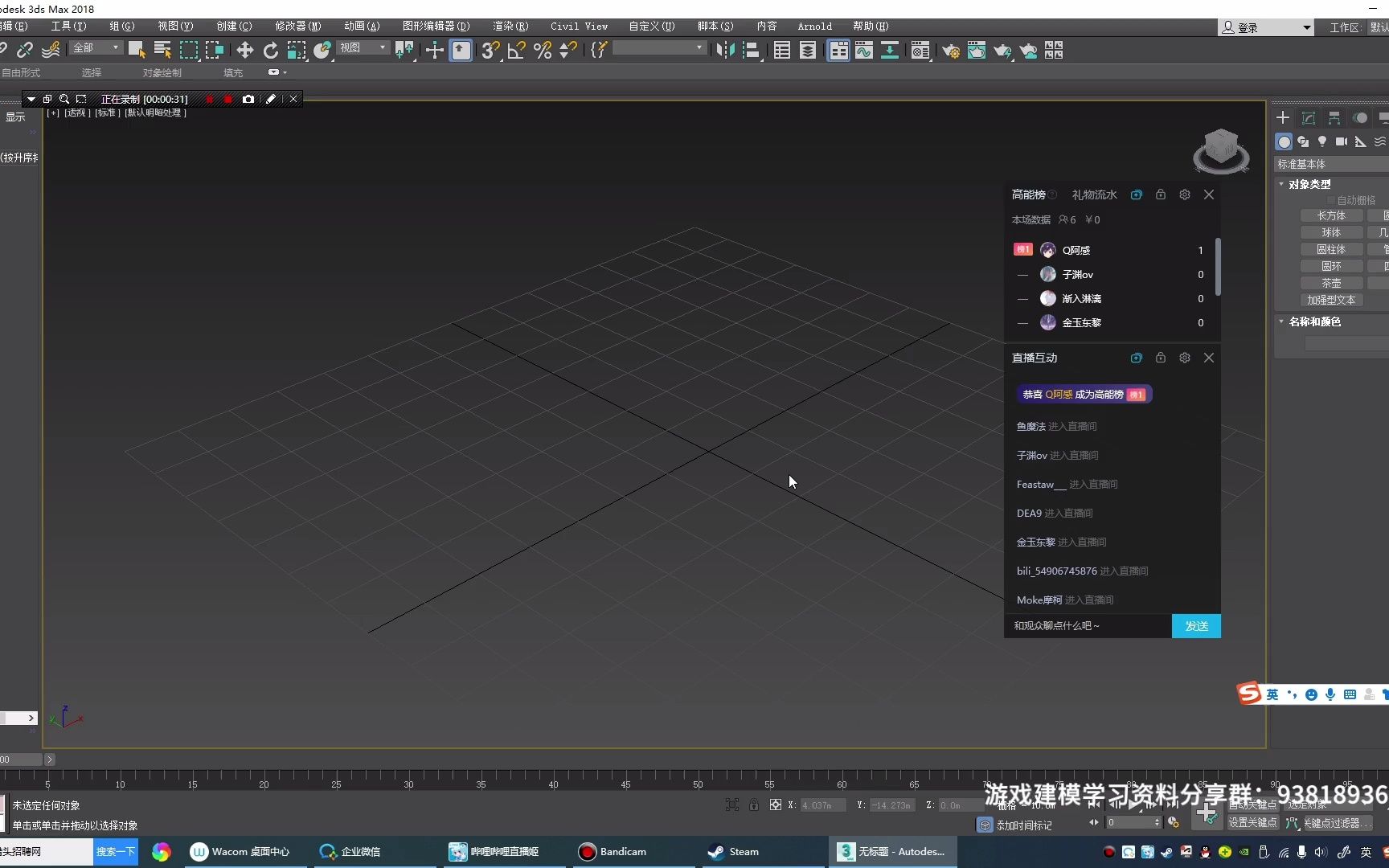Screen dimensions: 1389x868
Task: Switch to the 礼物流水 tab
Action: [x=1093, y=194]
